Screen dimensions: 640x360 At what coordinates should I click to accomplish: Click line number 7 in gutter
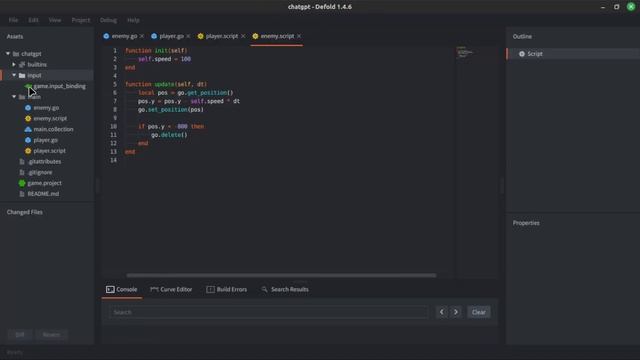115,101
